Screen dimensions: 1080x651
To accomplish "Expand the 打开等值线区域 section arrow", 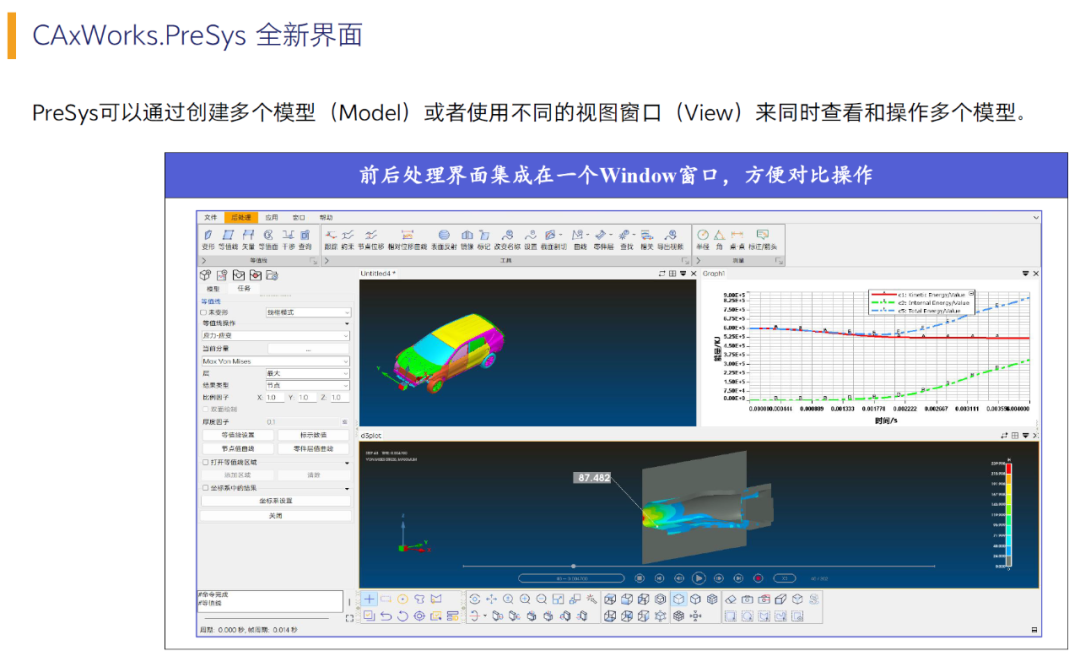I will (346, 463).
